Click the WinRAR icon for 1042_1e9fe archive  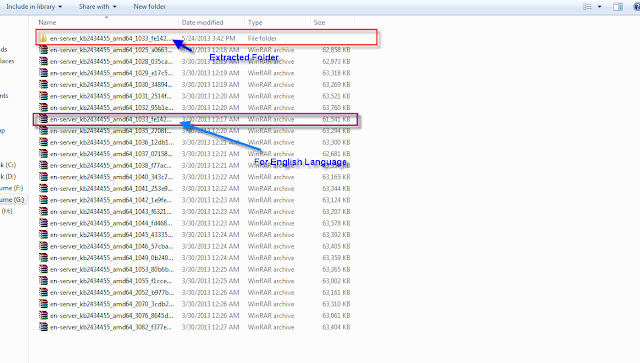[43, 200]
